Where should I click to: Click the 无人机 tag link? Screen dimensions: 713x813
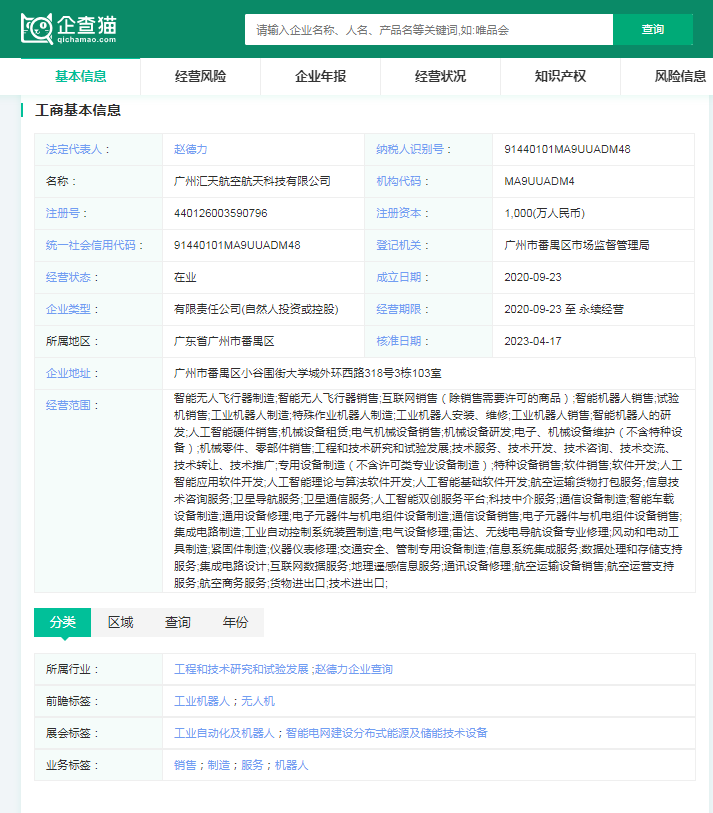click(258, 702)
